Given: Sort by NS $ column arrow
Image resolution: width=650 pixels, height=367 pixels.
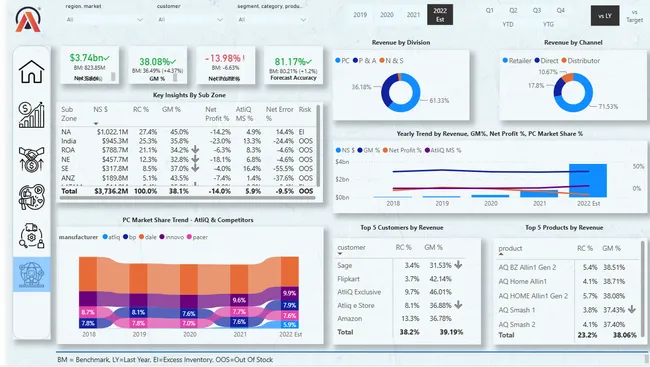Looking at the screenshot, I should click(x=96, y=124).
